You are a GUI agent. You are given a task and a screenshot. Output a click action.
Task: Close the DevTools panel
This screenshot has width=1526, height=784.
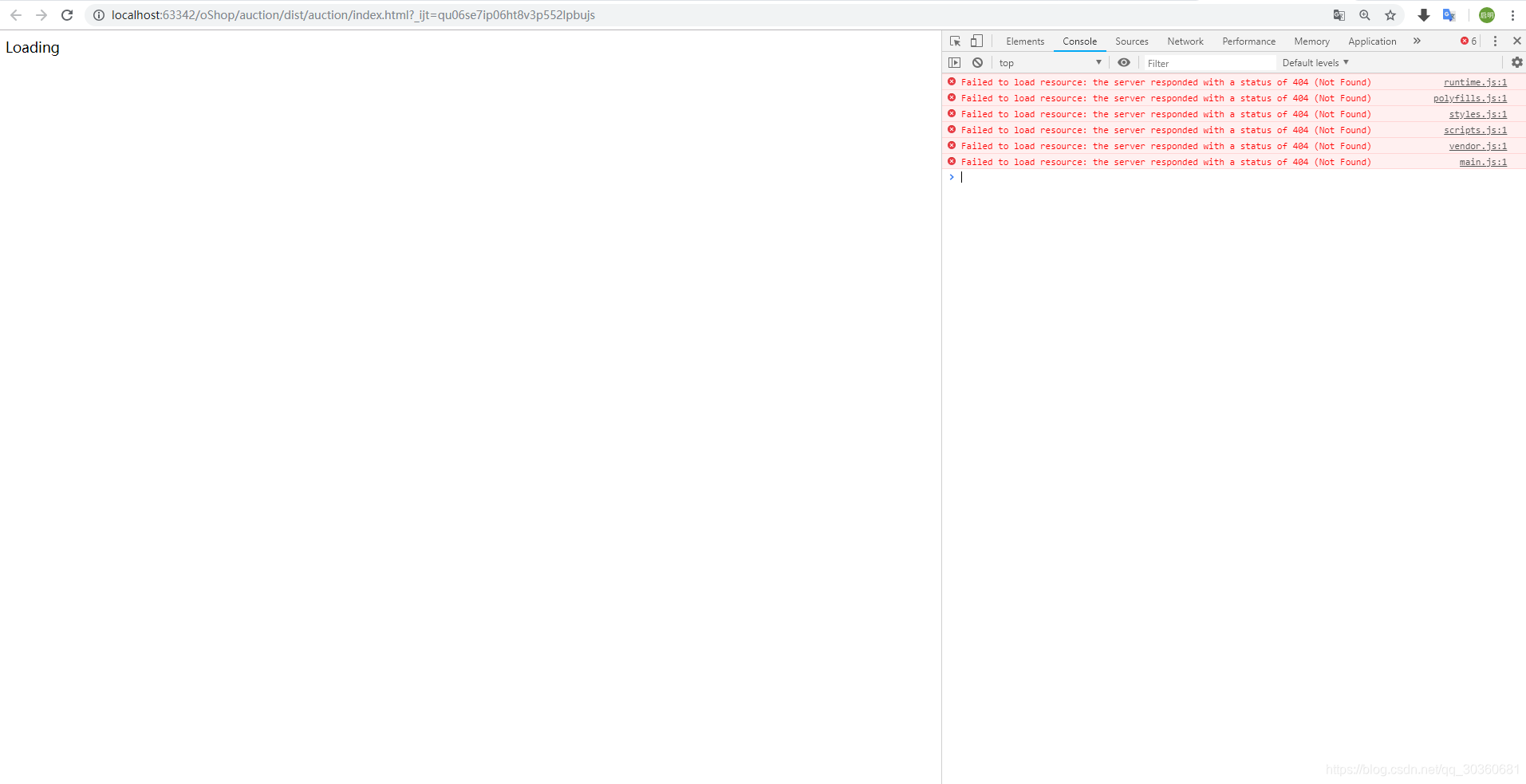click(1516, 41)
